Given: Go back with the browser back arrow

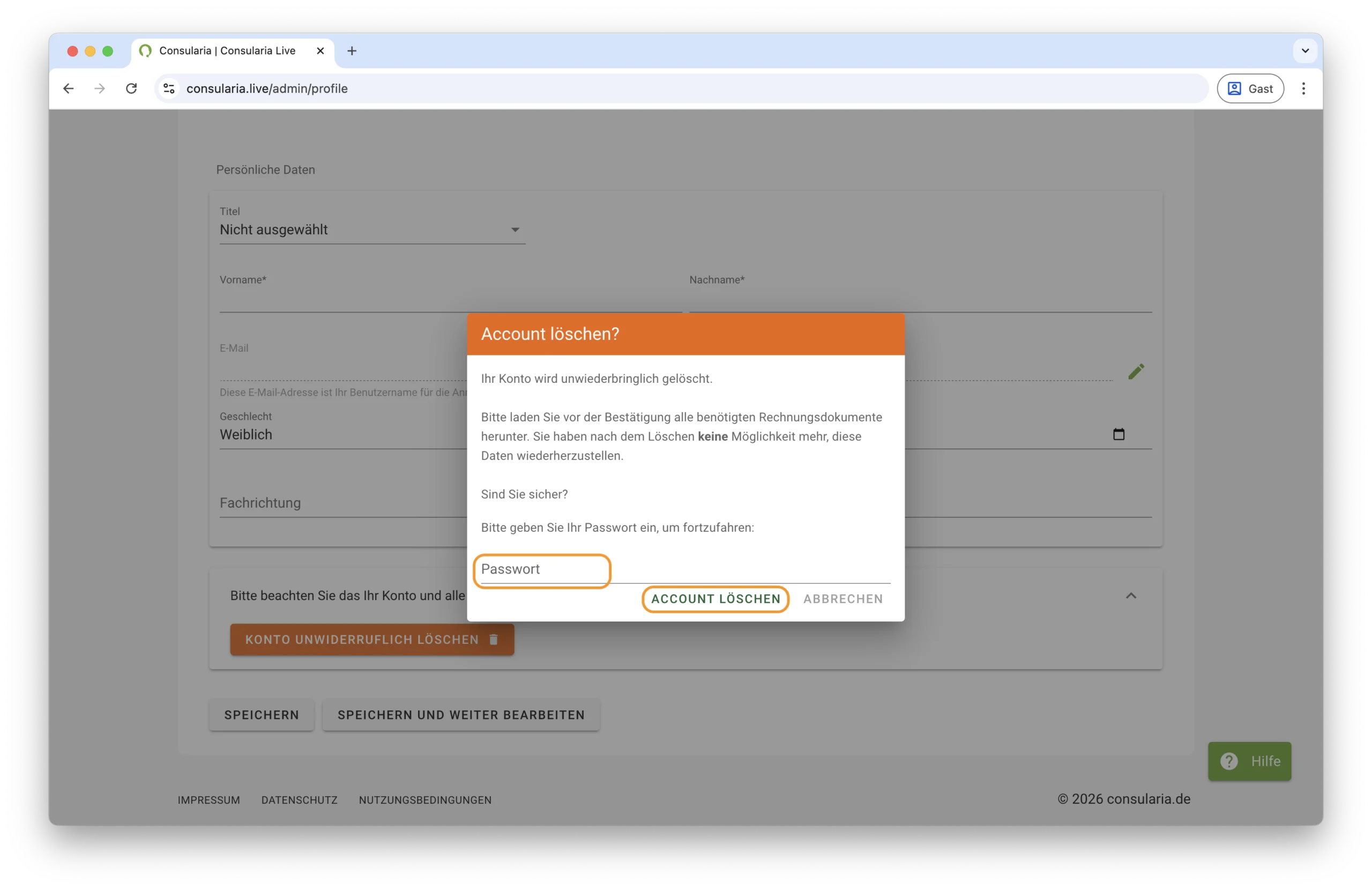Looking at the screenshot, I should pyautogui.click(x=69, y=88).
